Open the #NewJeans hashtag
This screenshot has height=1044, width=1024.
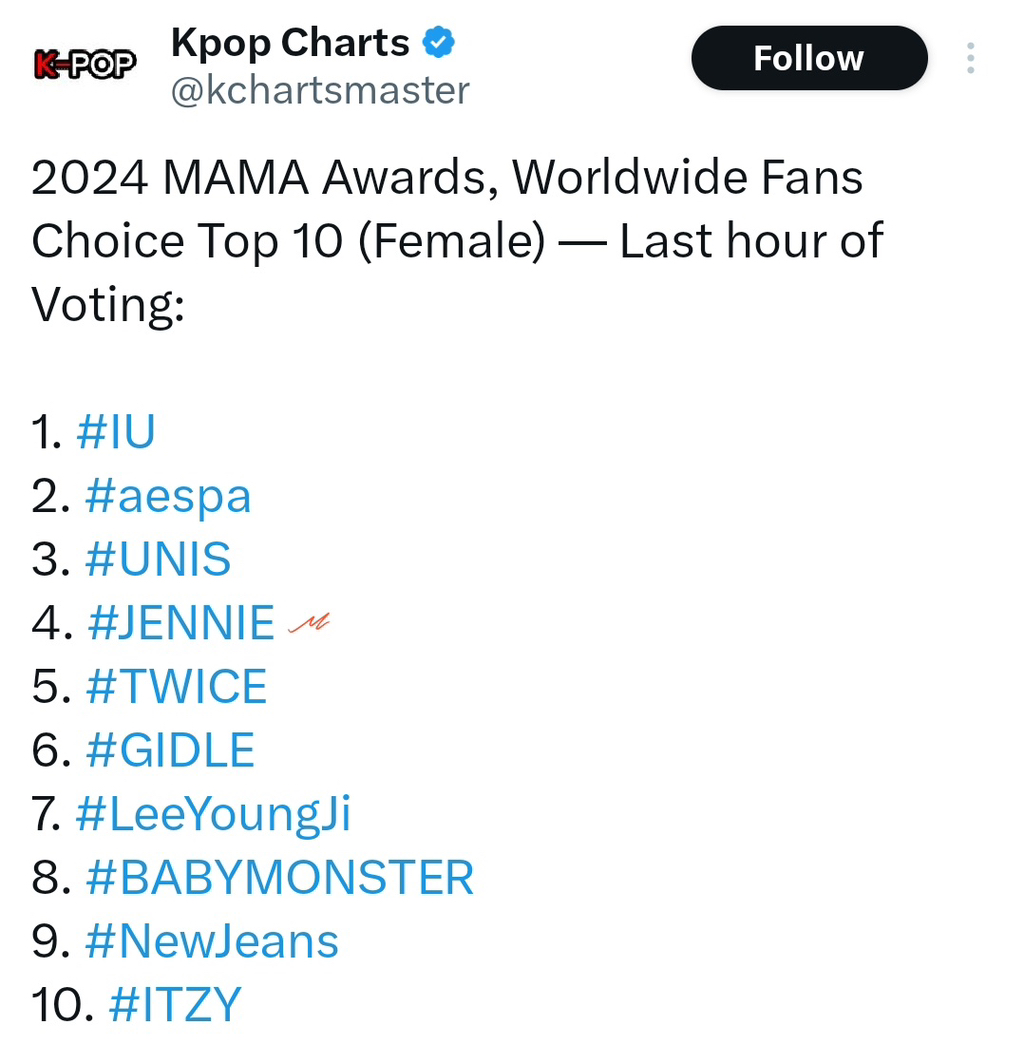coord(212,941)
